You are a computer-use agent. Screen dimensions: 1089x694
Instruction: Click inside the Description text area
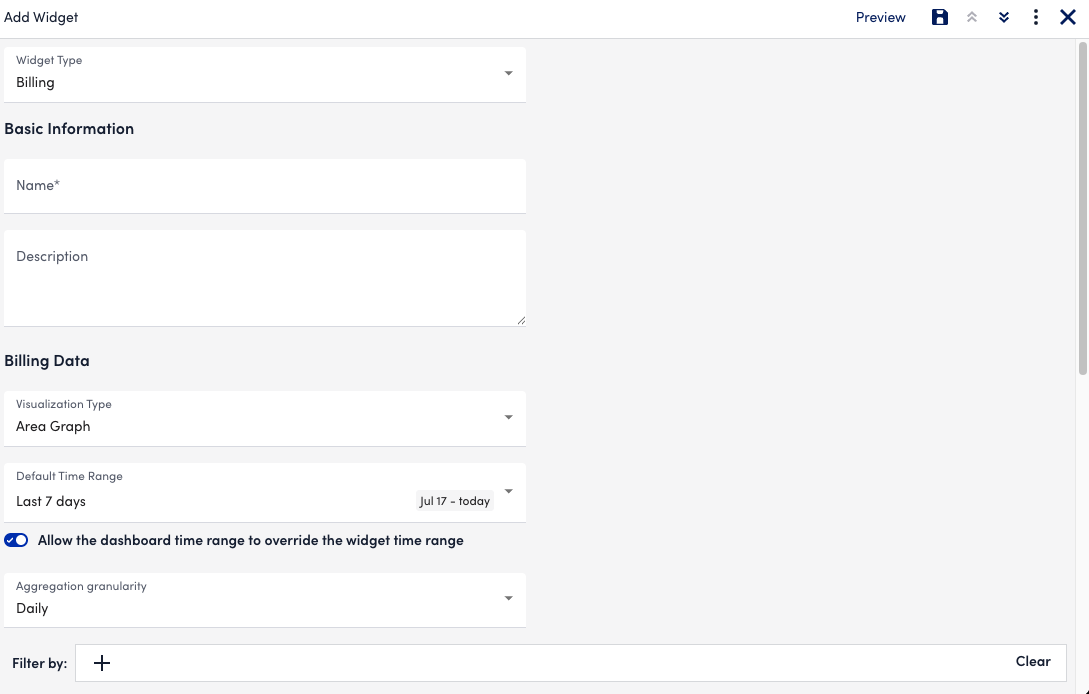pyautogui.click(x=265, y=277)
